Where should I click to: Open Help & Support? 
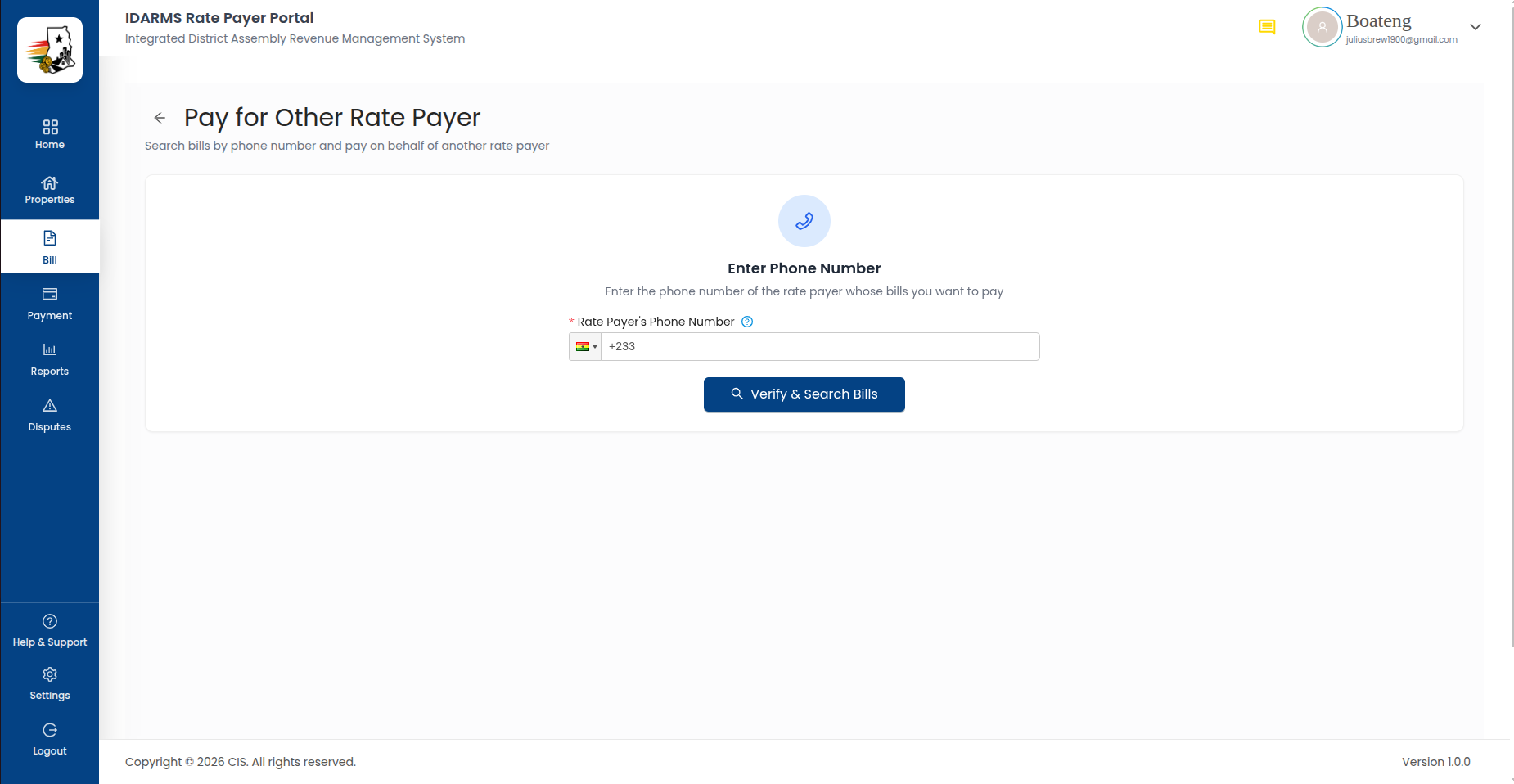coord(50,630)
